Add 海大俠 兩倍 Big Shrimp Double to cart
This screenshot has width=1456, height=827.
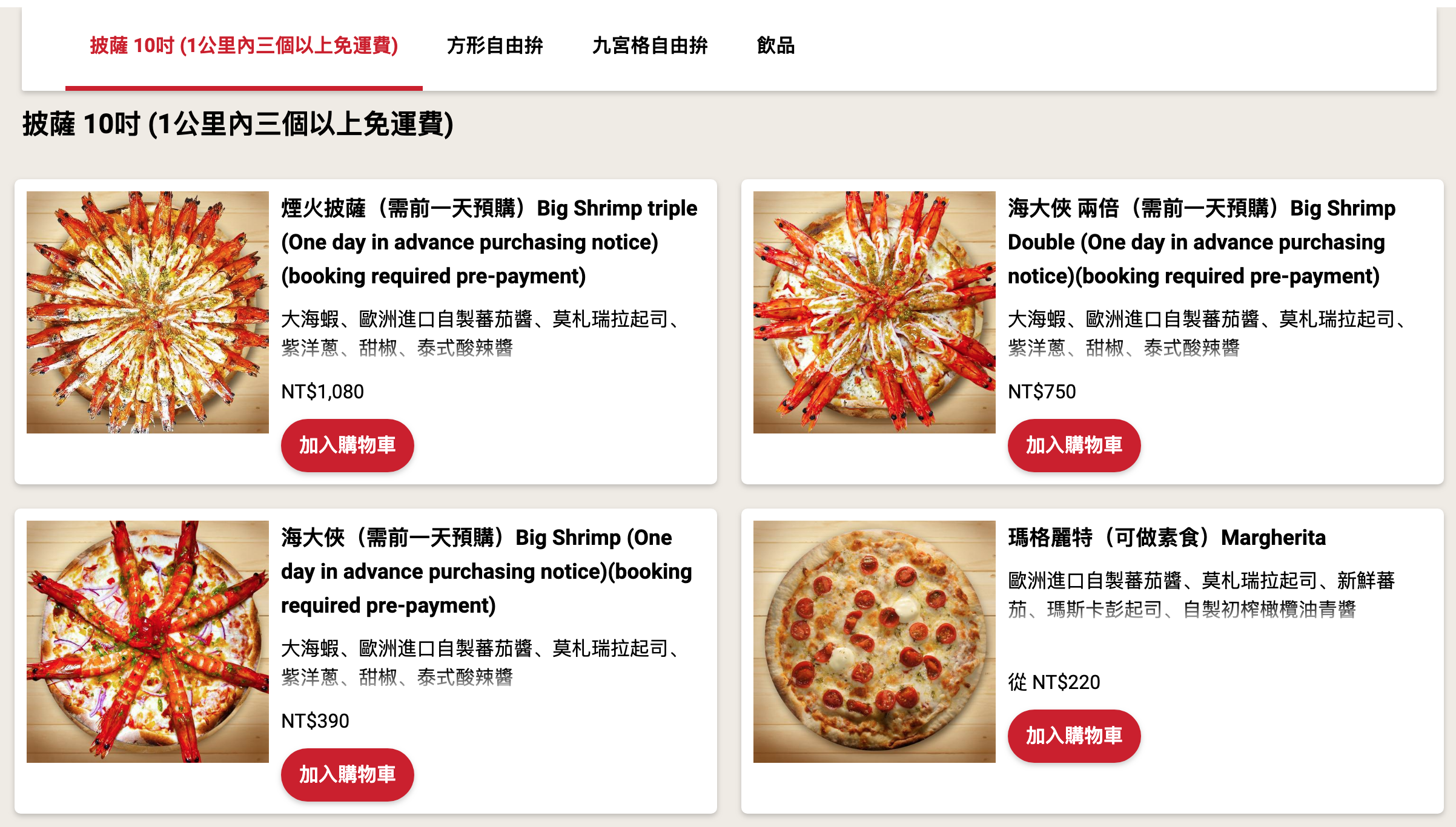point(1074,445)
